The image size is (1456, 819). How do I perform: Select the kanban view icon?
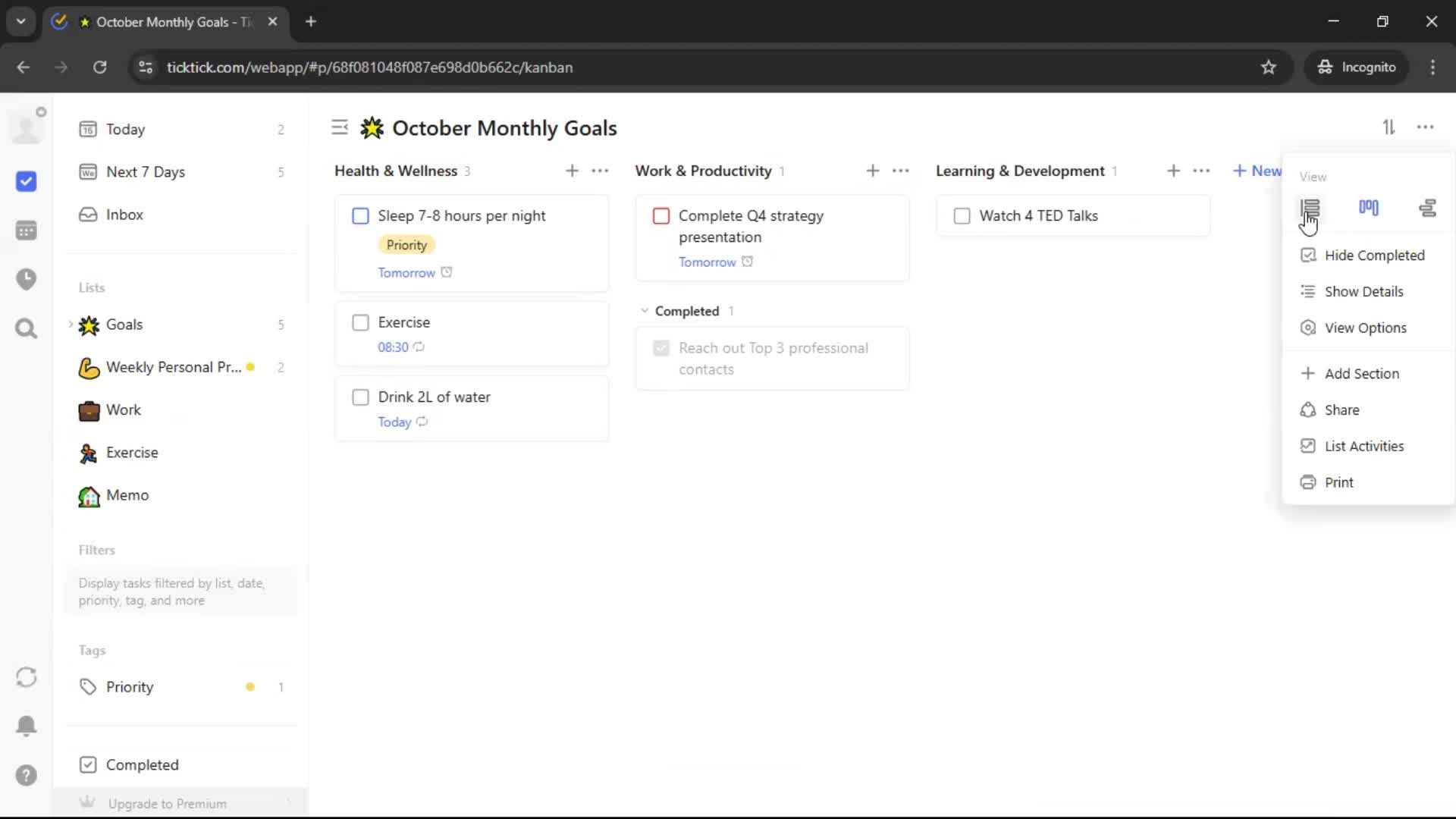pos(1368,207)
